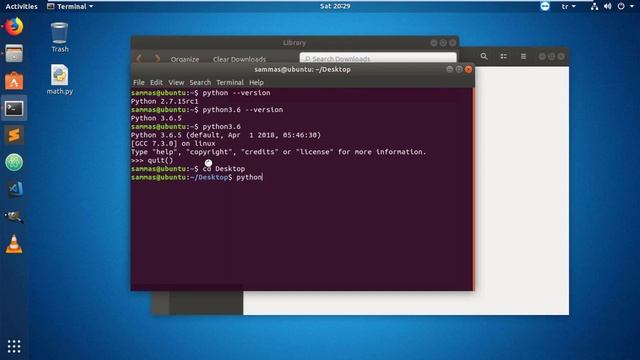Click Clear Downloads in Library window
Viewport: 640px width, 360px height.
(x=239, y=59)
